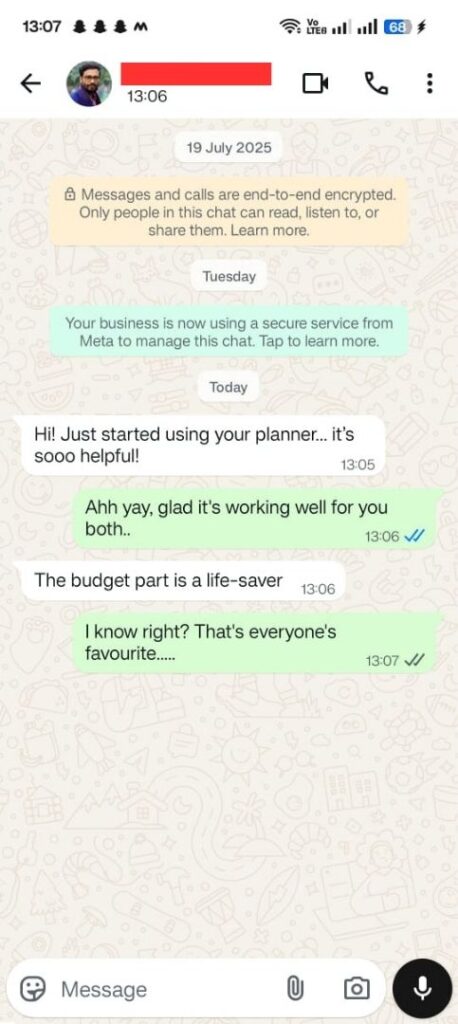Open the emoji sticker picker
This screenshot has height=1024, width=458.
(x=32, y=989)
